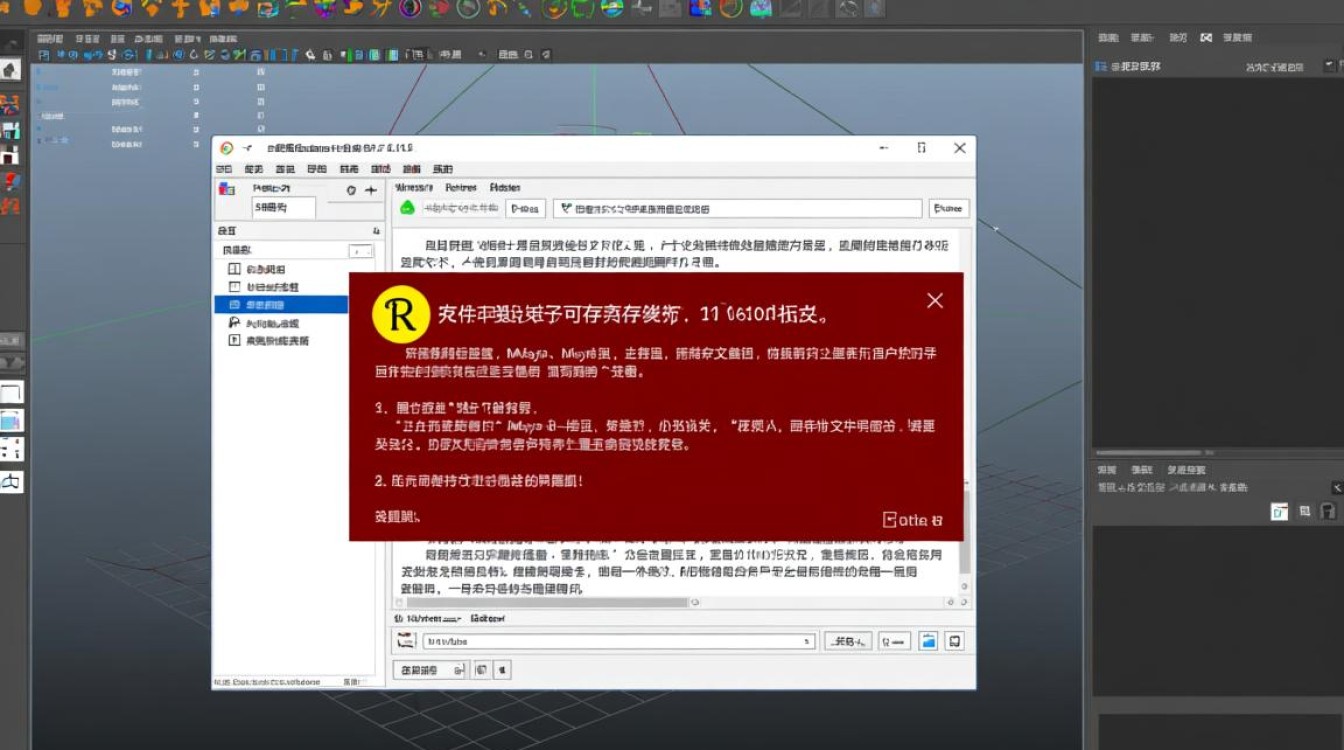Maximize the front dialog window
The height and width of the screenshot is (750, 1344).
coord(921,148)
